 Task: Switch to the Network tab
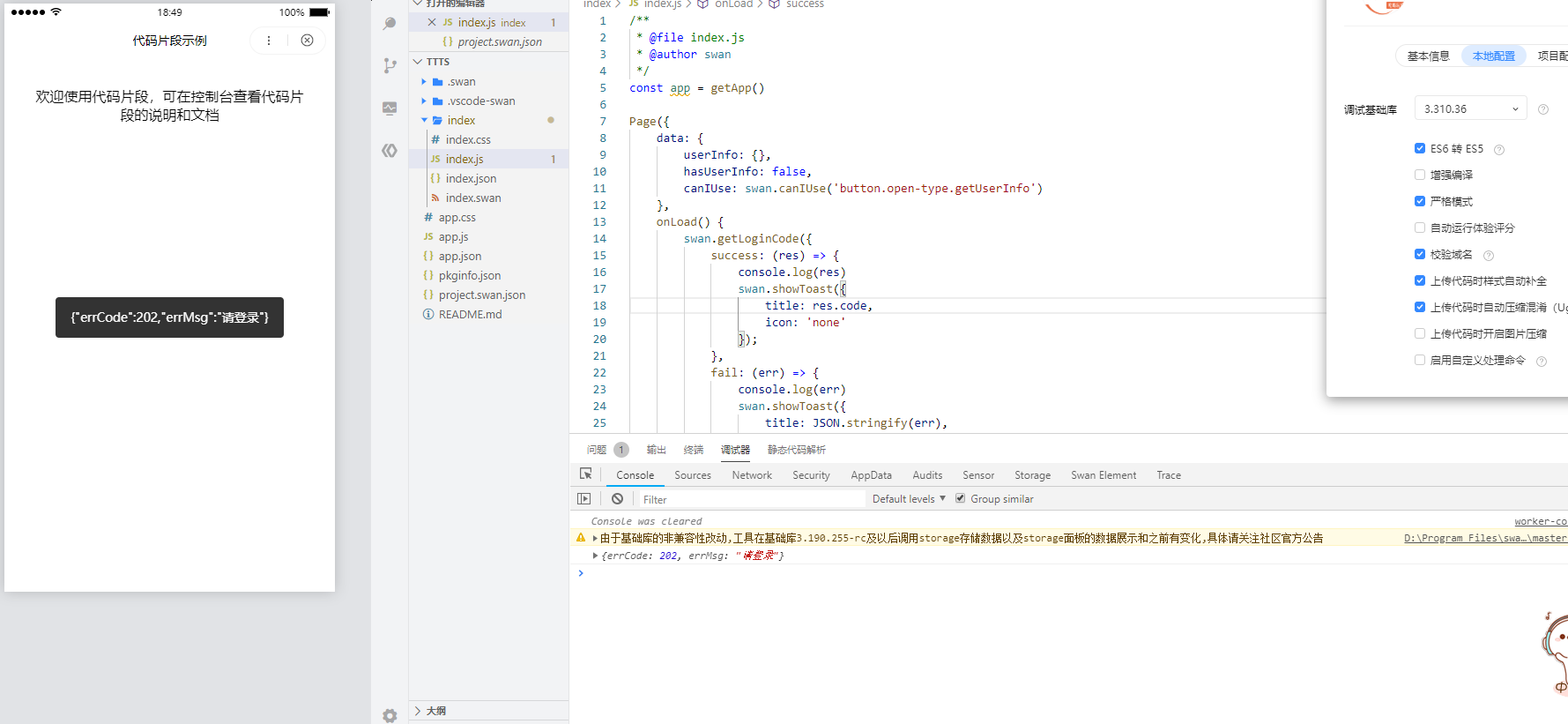(x=752, y=475)
